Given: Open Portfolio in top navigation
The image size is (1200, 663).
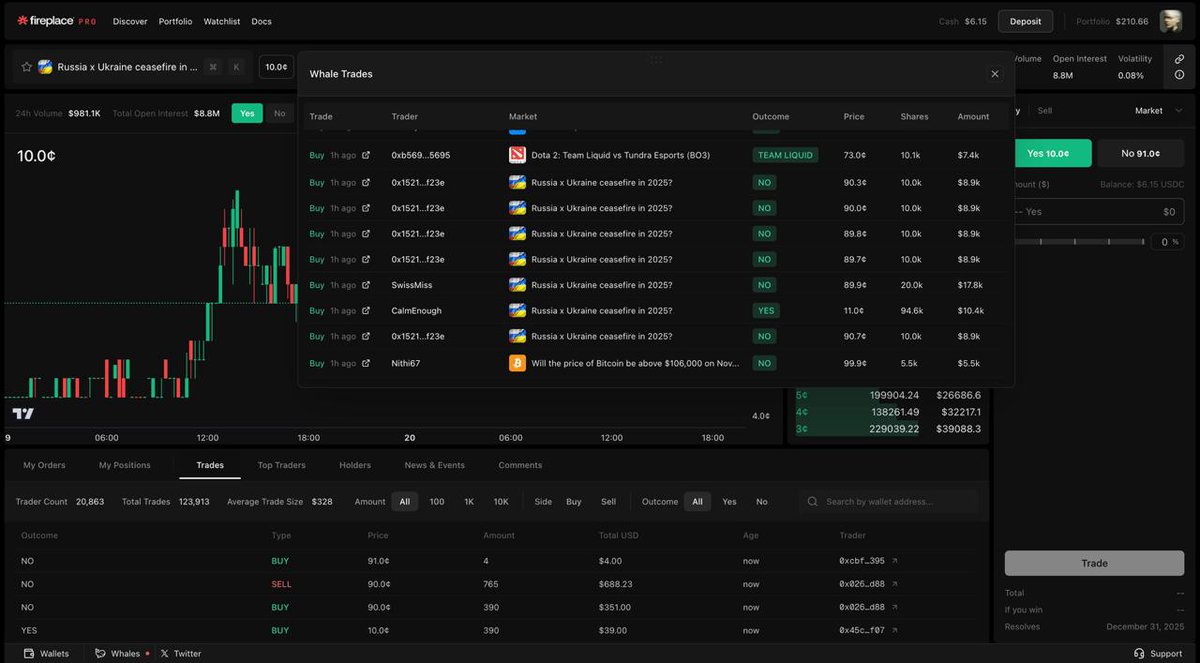Looking at the screenshot, I should tap(175, 21).
